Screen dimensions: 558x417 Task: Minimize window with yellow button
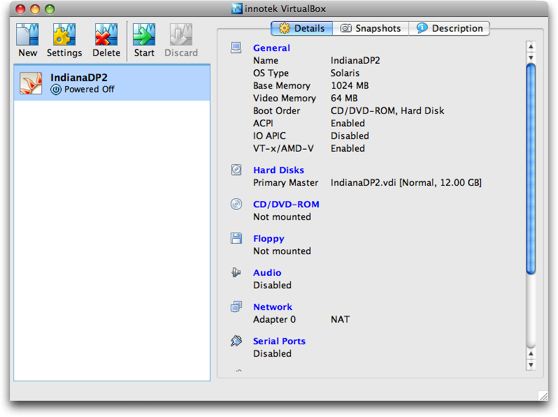tap(35, 9)
